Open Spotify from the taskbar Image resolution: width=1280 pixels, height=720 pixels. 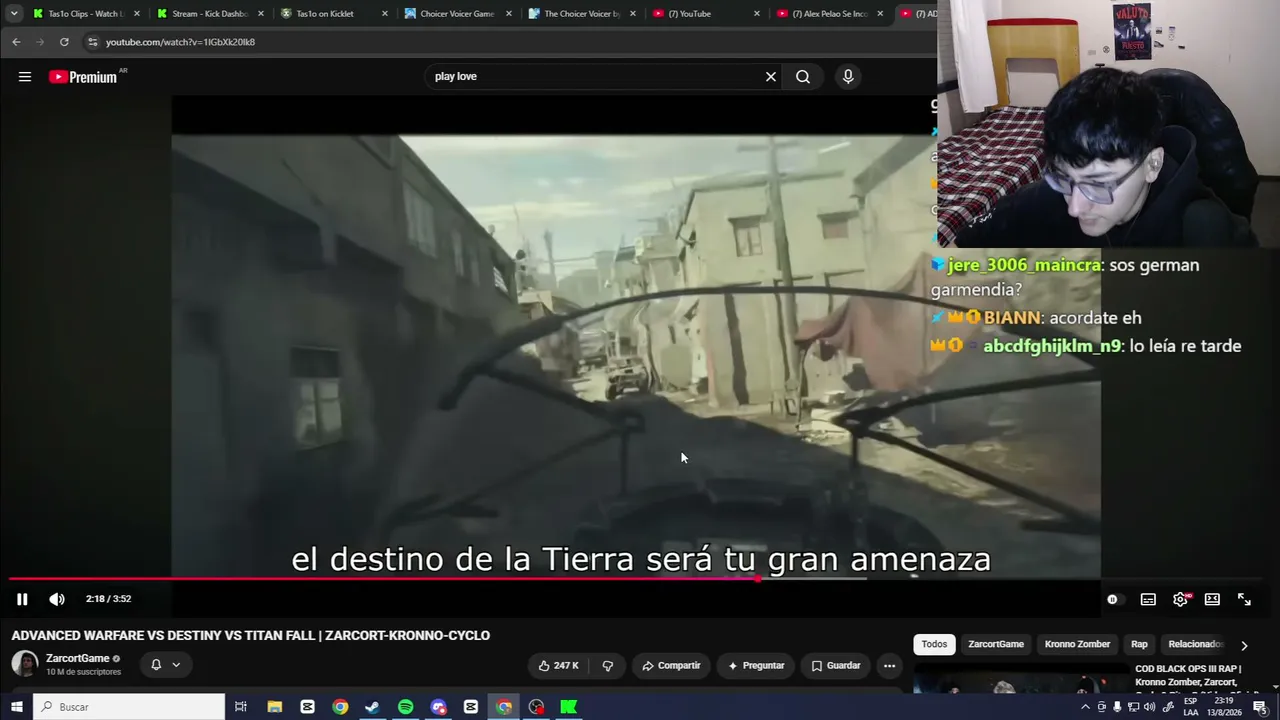click(x=405, y=707)
